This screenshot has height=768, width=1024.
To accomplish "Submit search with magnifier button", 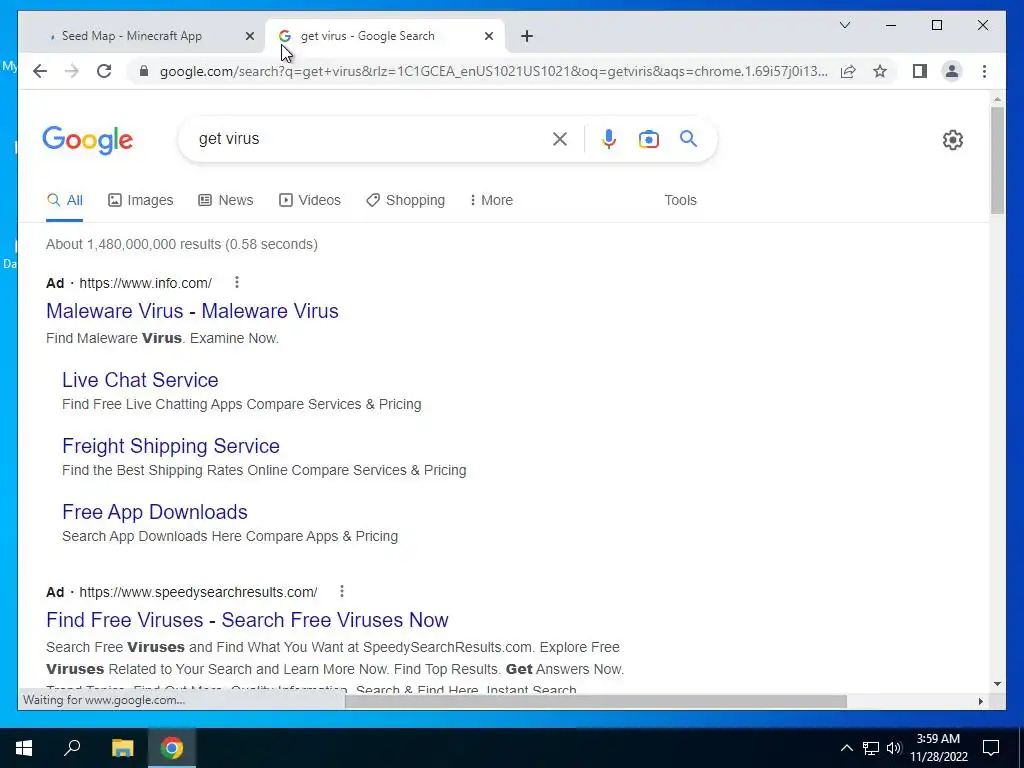I will click(688, 138).
